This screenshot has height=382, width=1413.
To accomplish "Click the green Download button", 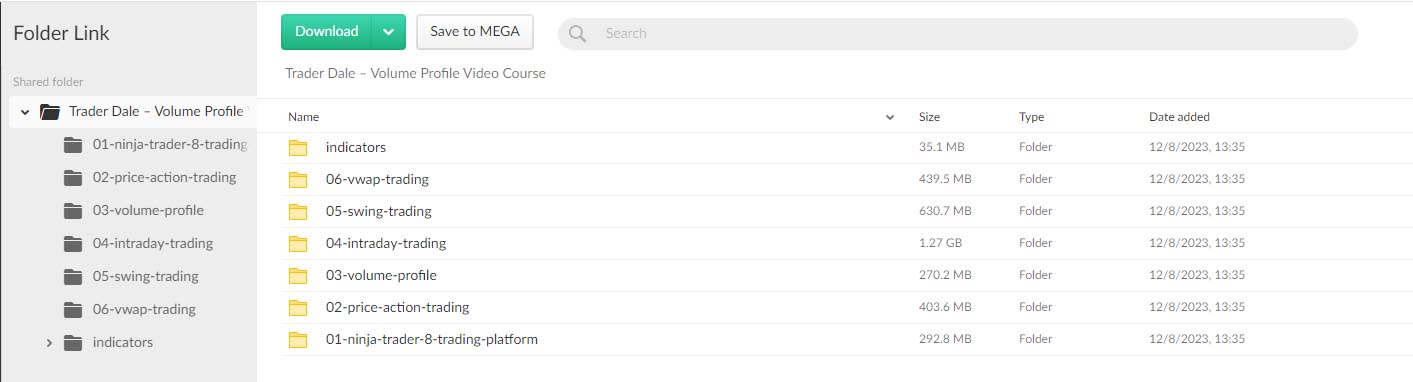I will coord(327,32).
